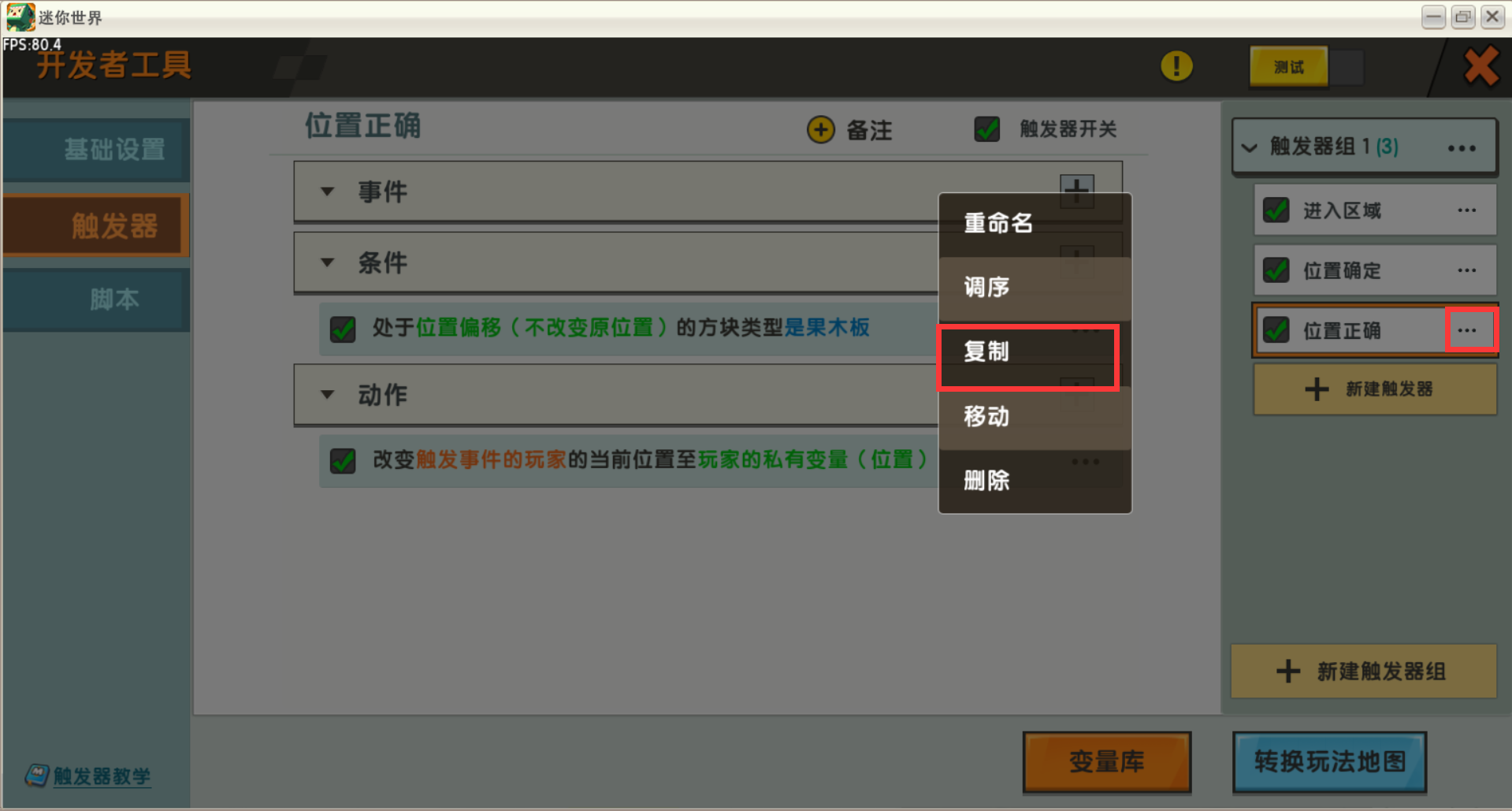Open options dots for 触发器组 1

click(1462, 148)
